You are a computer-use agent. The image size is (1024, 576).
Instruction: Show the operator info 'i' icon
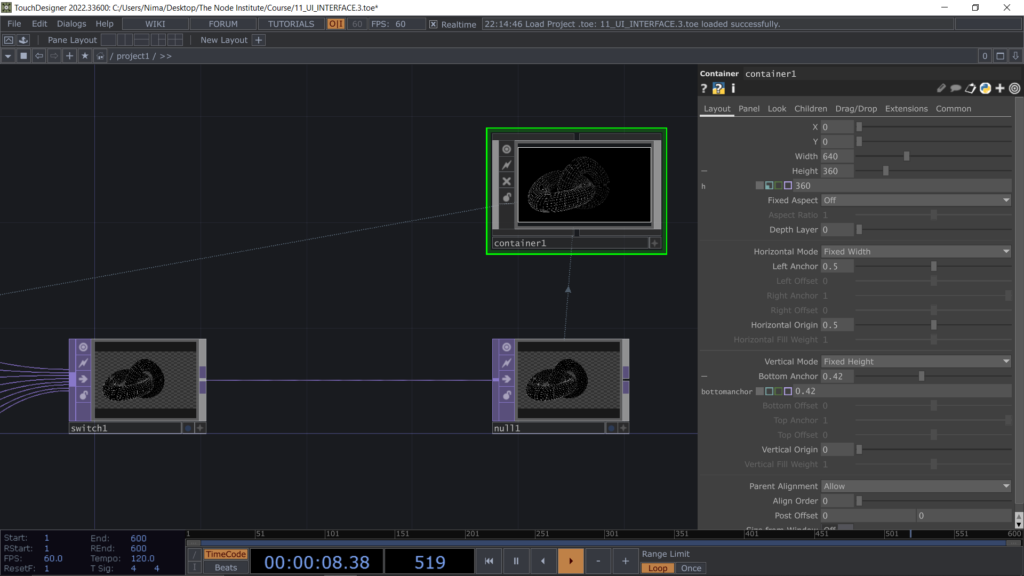pos(733,88)
